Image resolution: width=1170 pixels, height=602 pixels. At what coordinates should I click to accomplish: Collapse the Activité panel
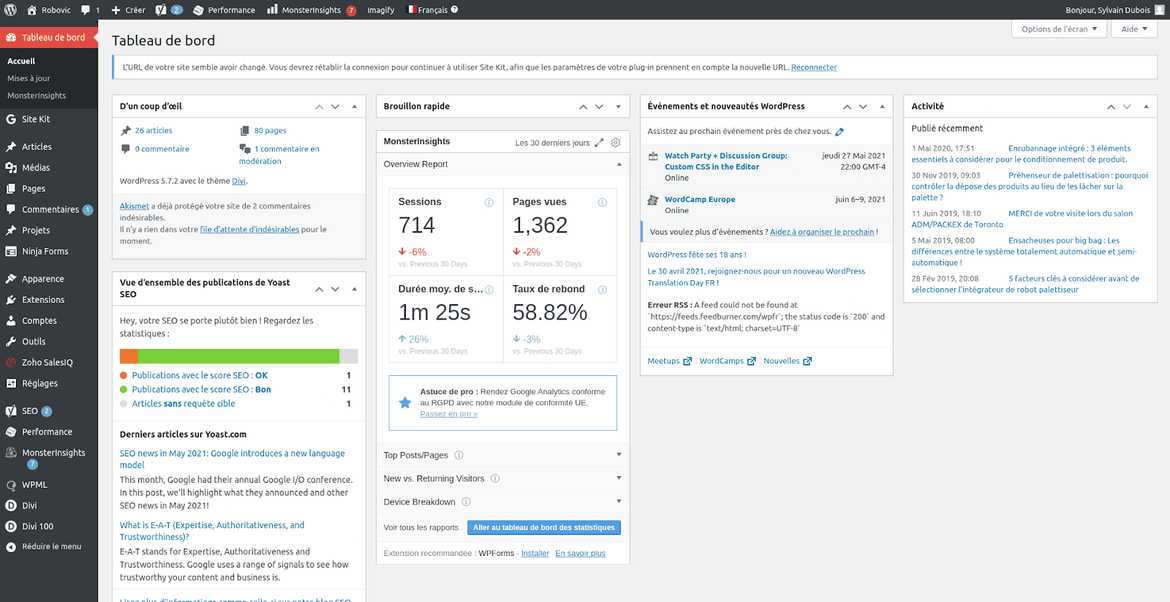tap(1146, 106)
